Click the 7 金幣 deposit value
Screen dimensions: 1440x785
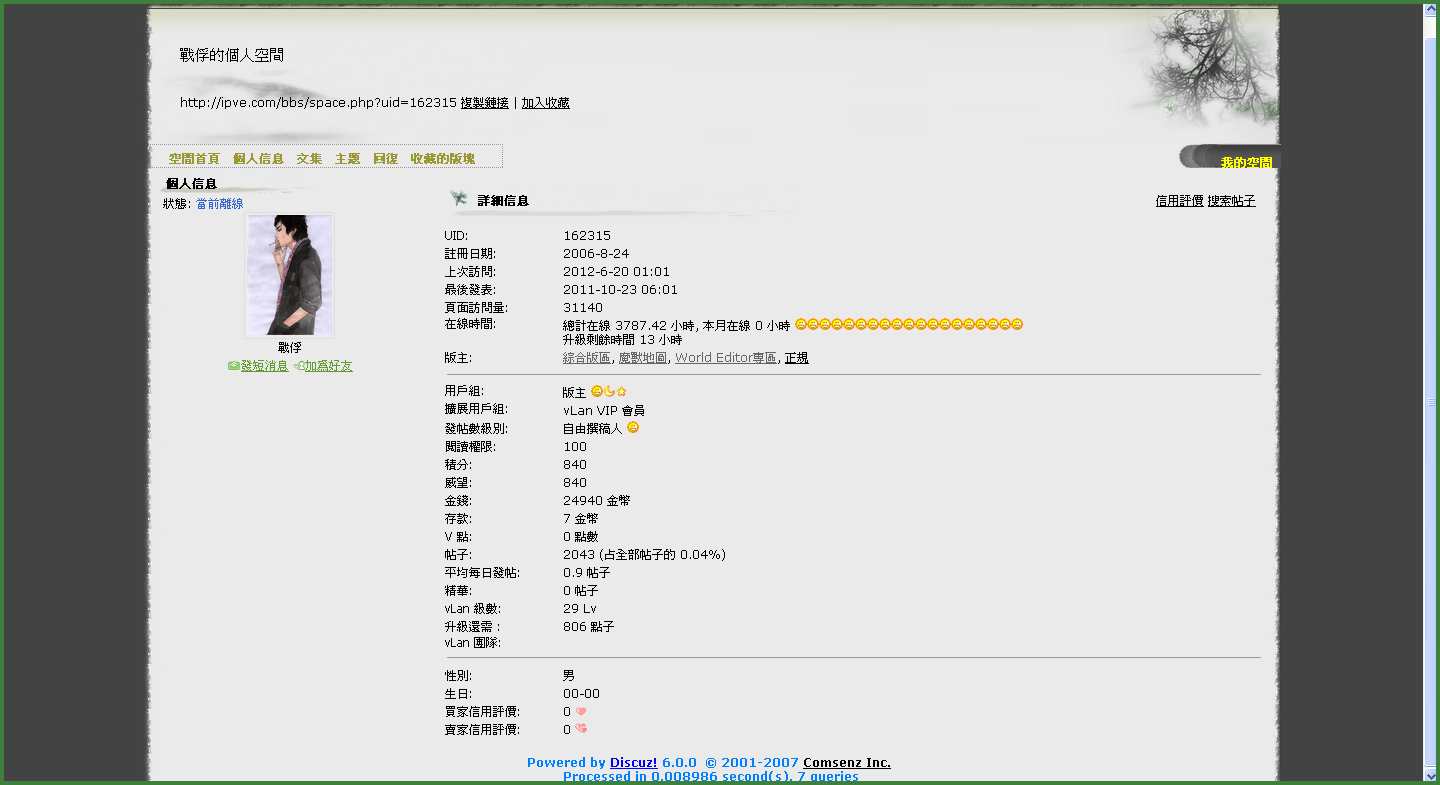point(581,519)
